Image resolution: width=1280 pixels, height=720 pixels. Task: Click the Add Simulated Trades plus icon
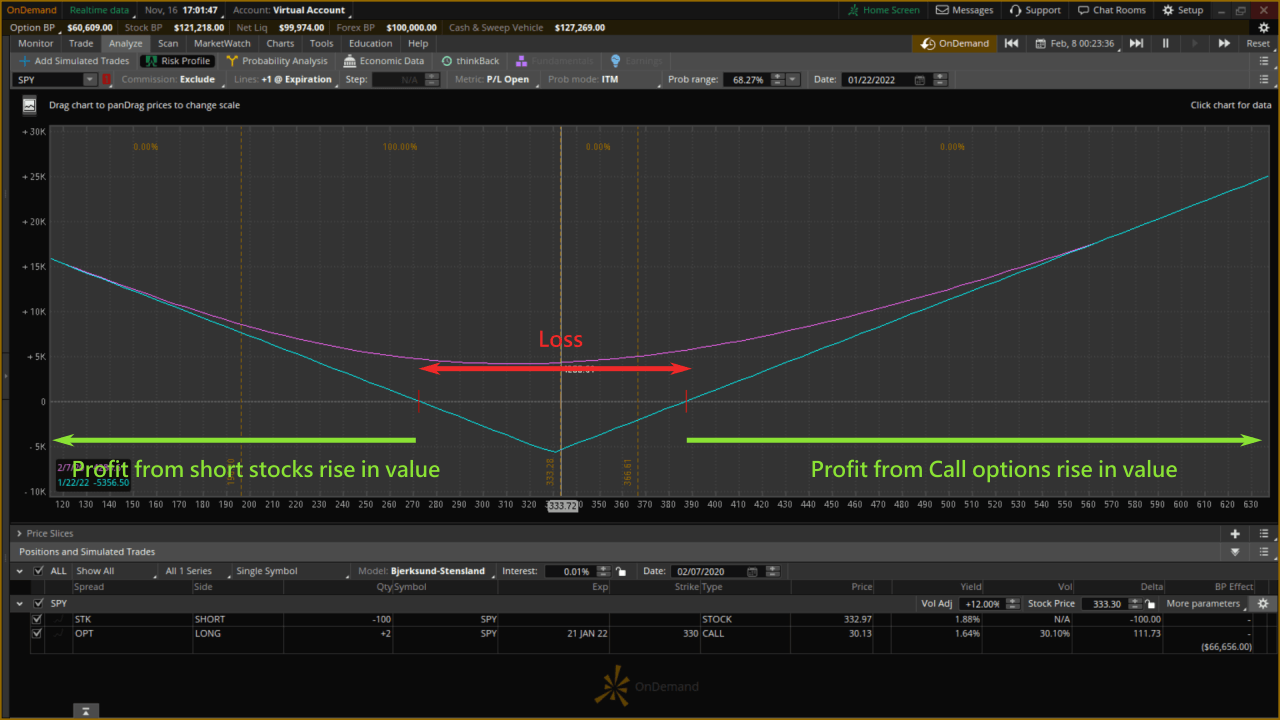coord(22,60)
